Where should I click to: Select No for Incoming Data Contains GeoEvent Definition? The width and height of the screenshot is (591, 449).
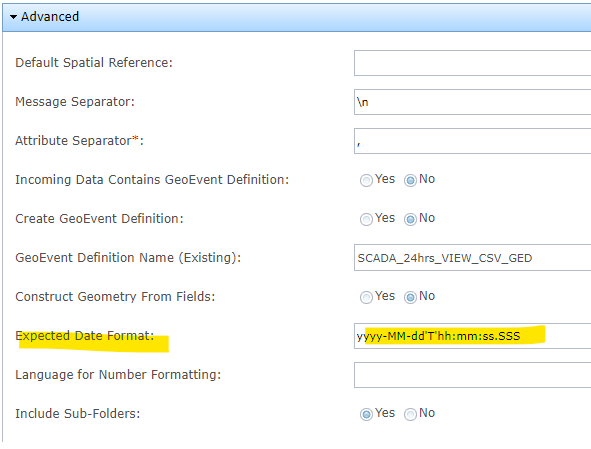(410, 180)
